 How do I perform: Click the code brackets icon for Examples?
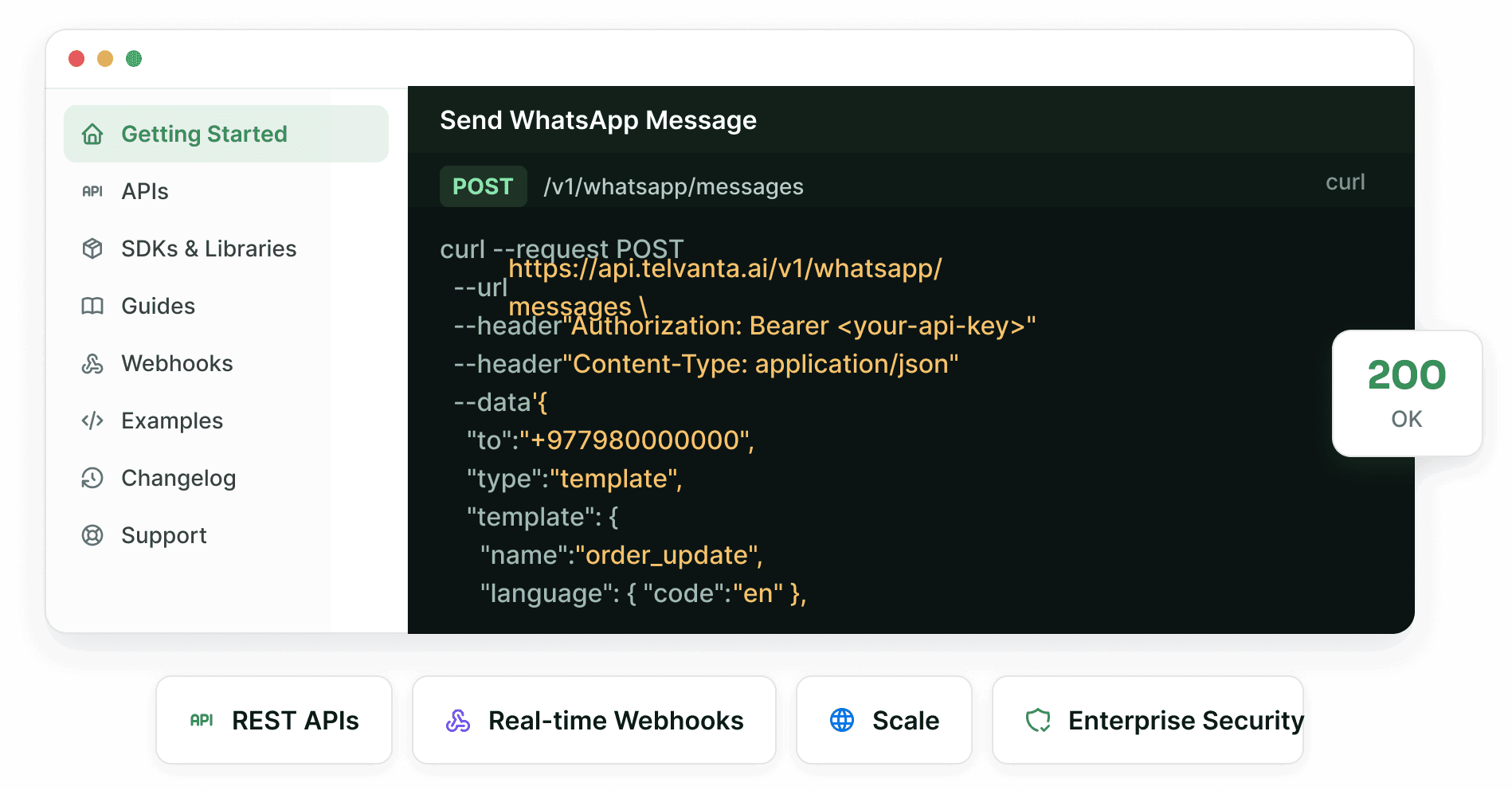coord(92,420)
